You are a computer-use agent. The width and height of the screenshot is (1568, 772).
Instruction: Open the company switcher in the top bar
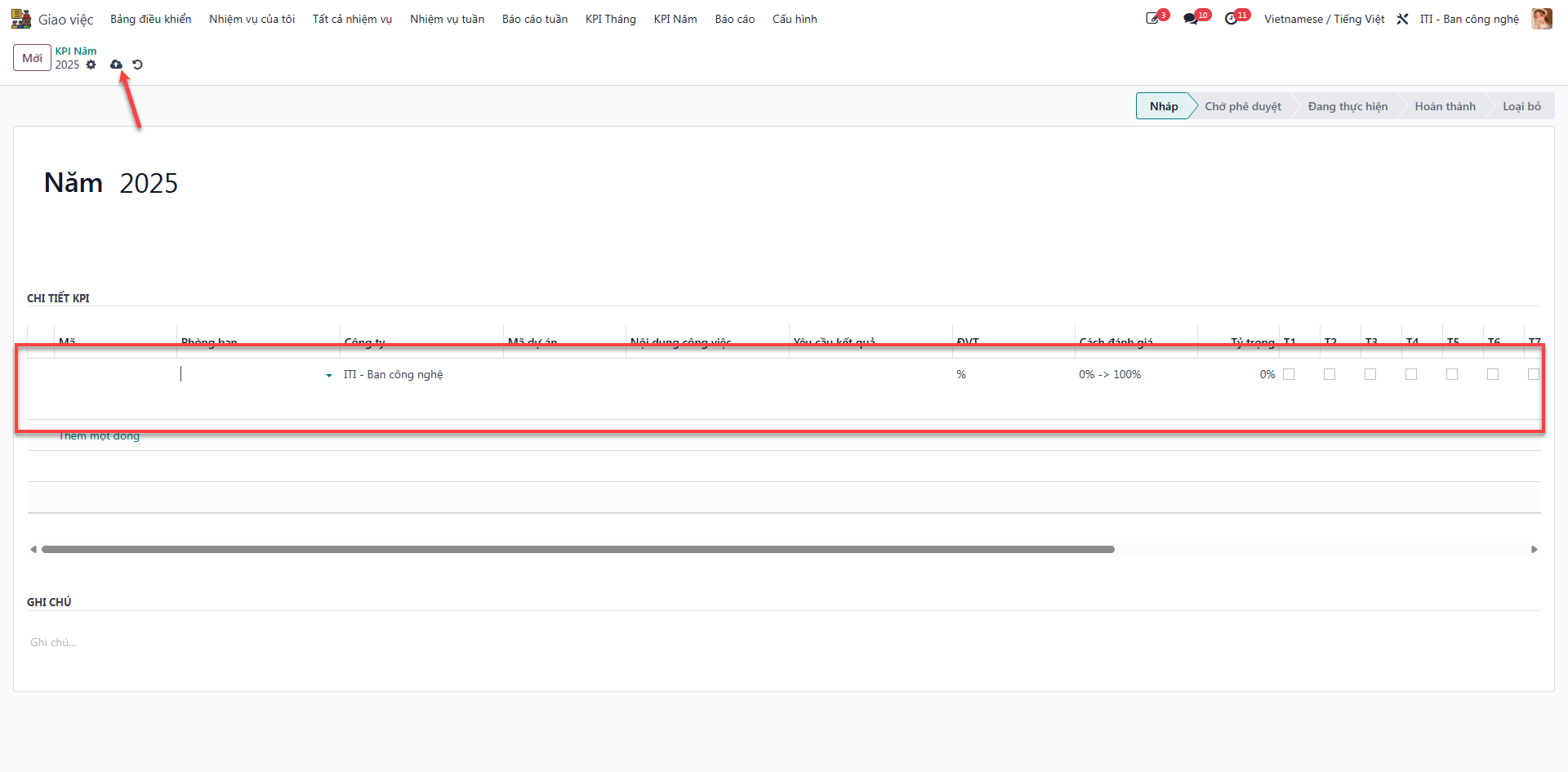point(1470,19)
